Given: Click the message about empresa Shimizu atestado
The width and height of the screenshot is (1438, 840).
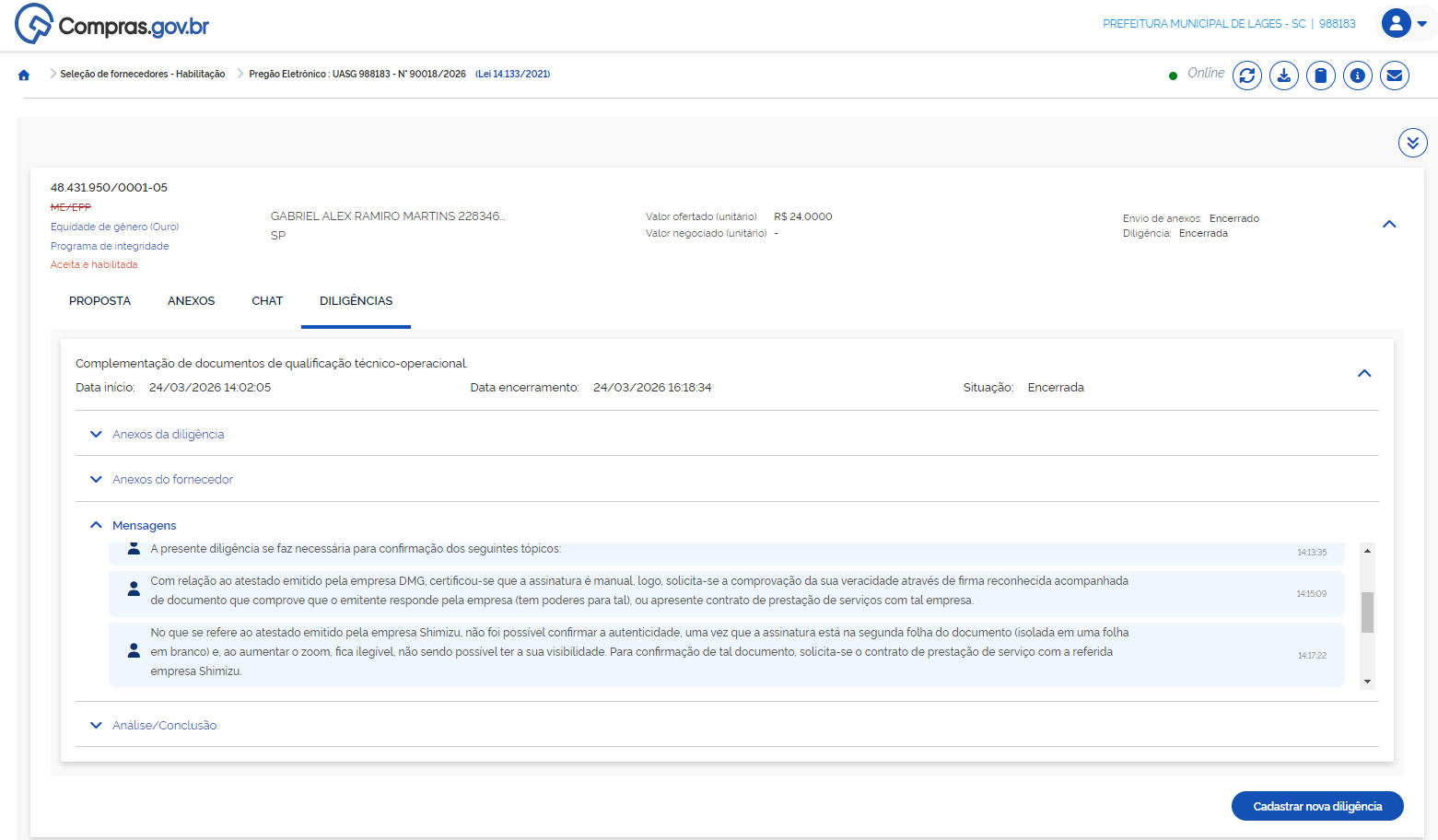Looking at the screenshot, I should [726, 655].
